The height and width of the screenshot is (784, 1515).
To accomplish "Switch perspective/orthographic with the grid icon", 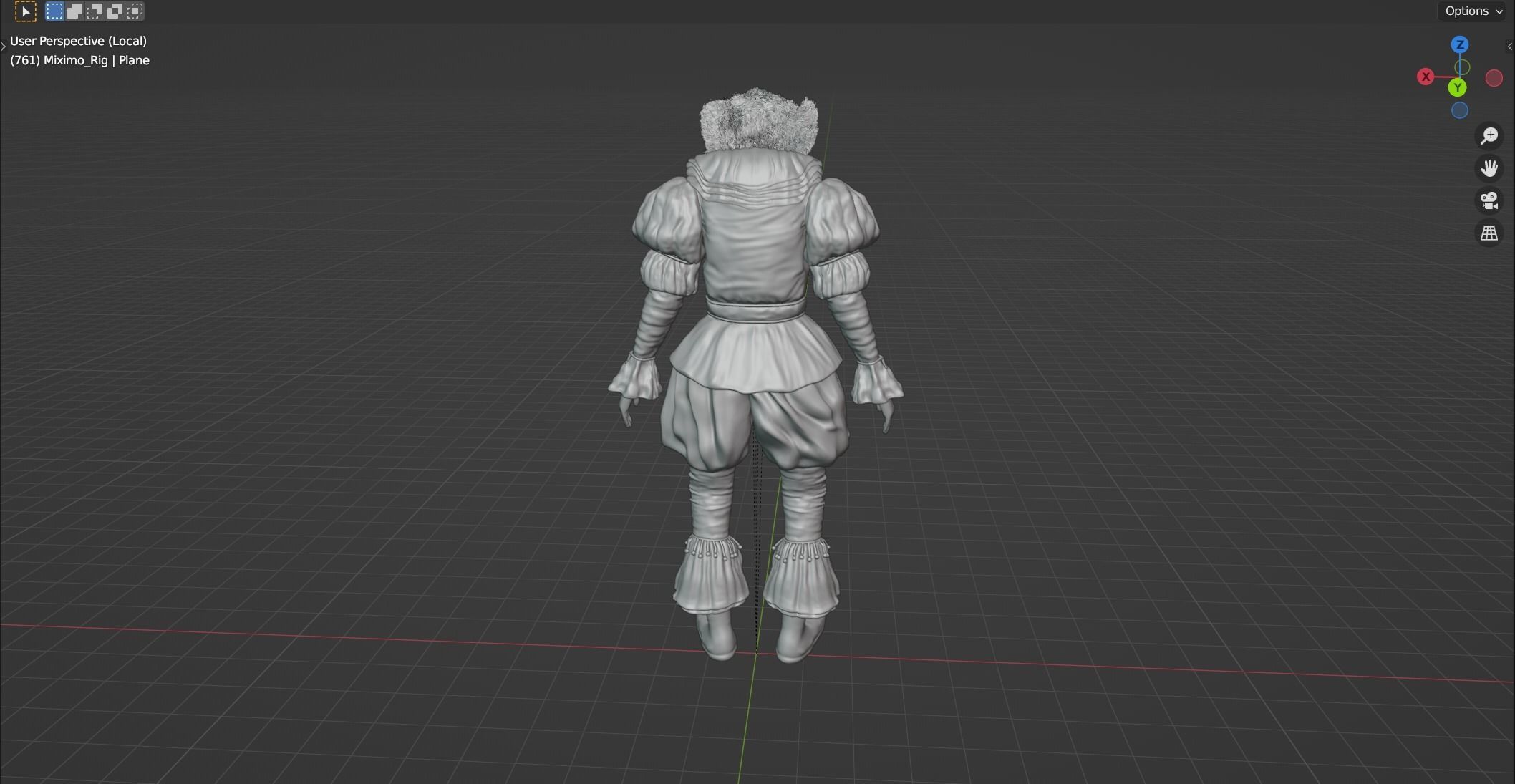I will tap(1489, 233).
